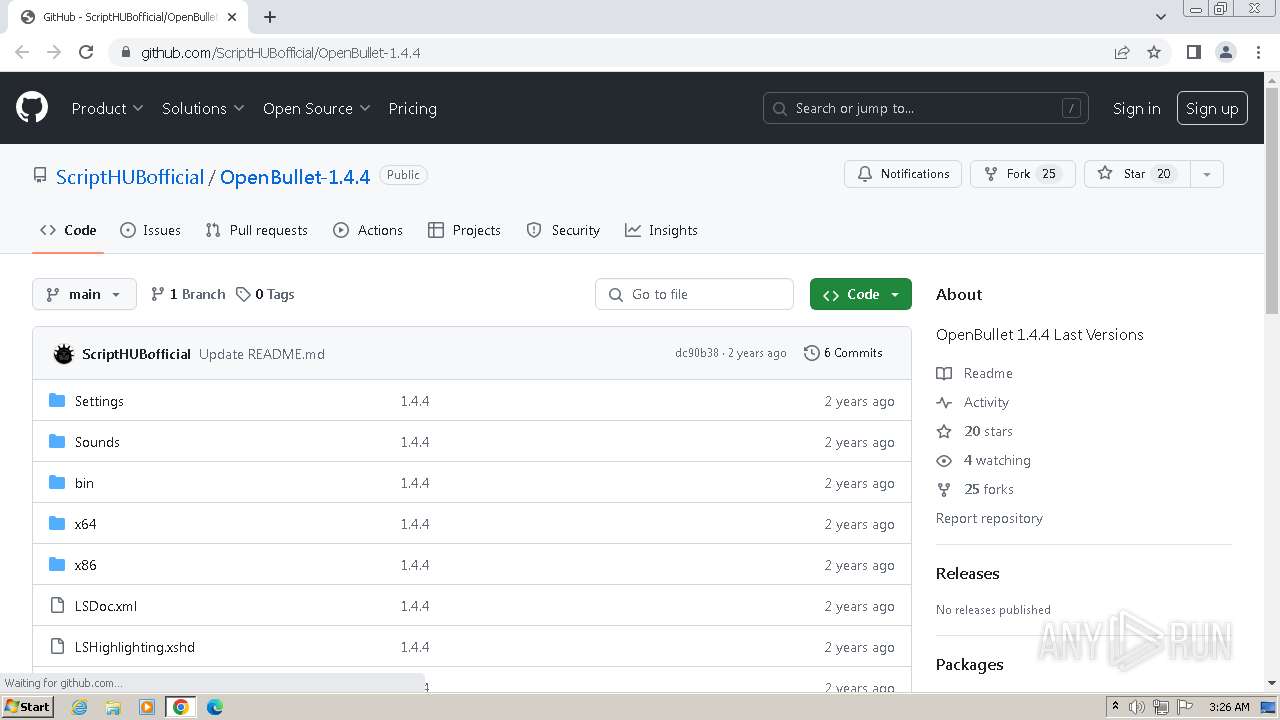Image resolution: width=1280 pixels, height=720 pixels.
Task: Click the x64 folder icon
Action: [x=57, y=524]
